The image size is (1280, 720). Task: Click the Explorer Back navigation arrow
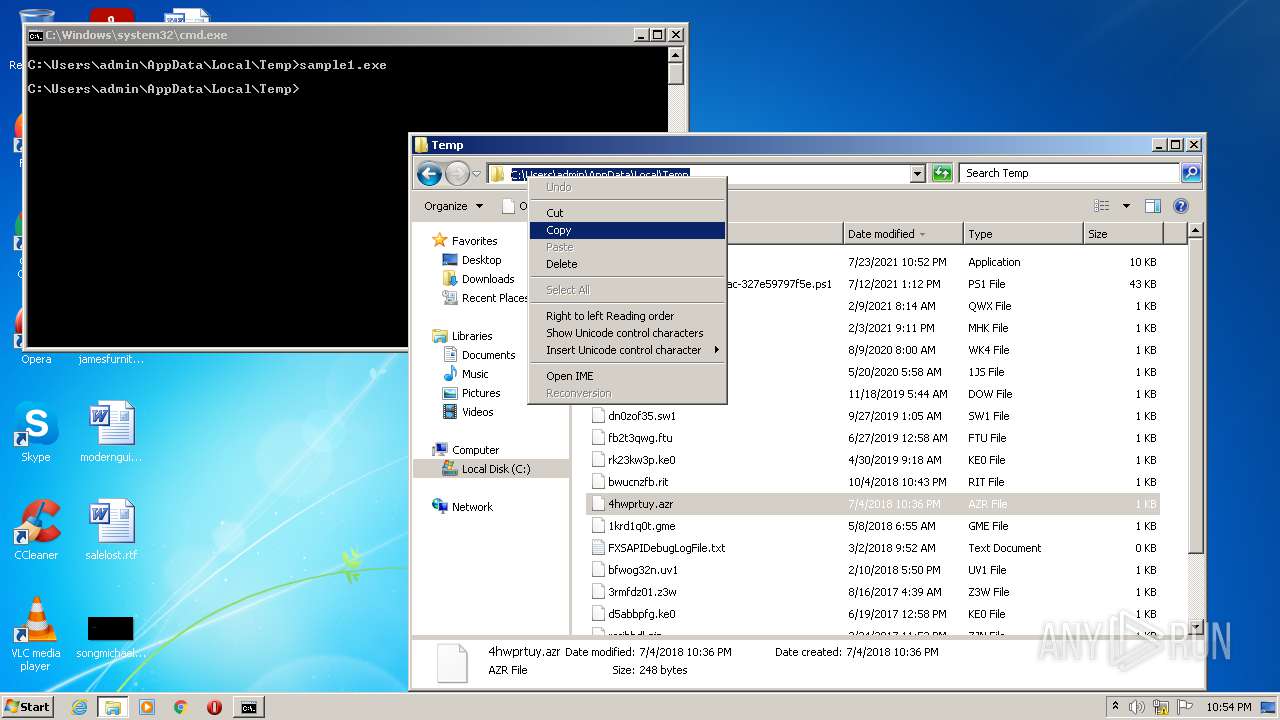tap(429, 174)
